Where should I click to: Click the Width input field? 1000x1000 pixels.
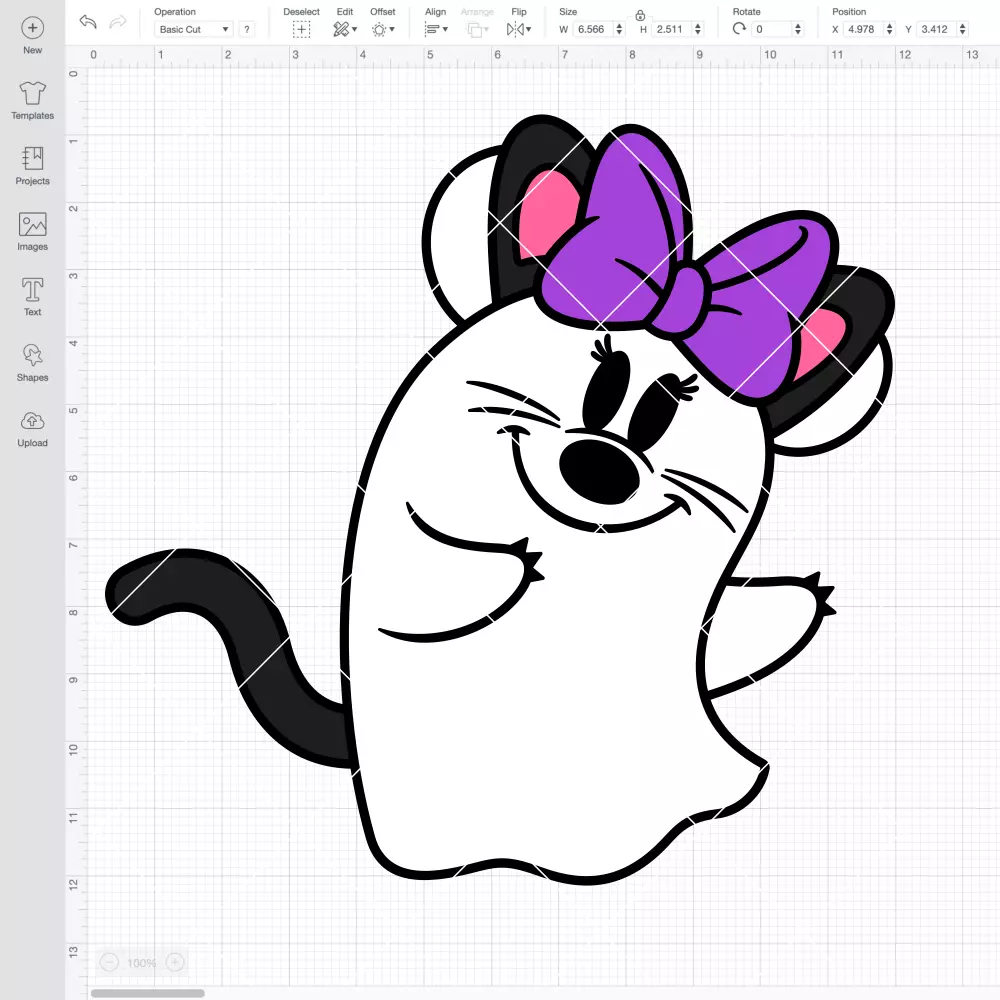tap(593, 29)
